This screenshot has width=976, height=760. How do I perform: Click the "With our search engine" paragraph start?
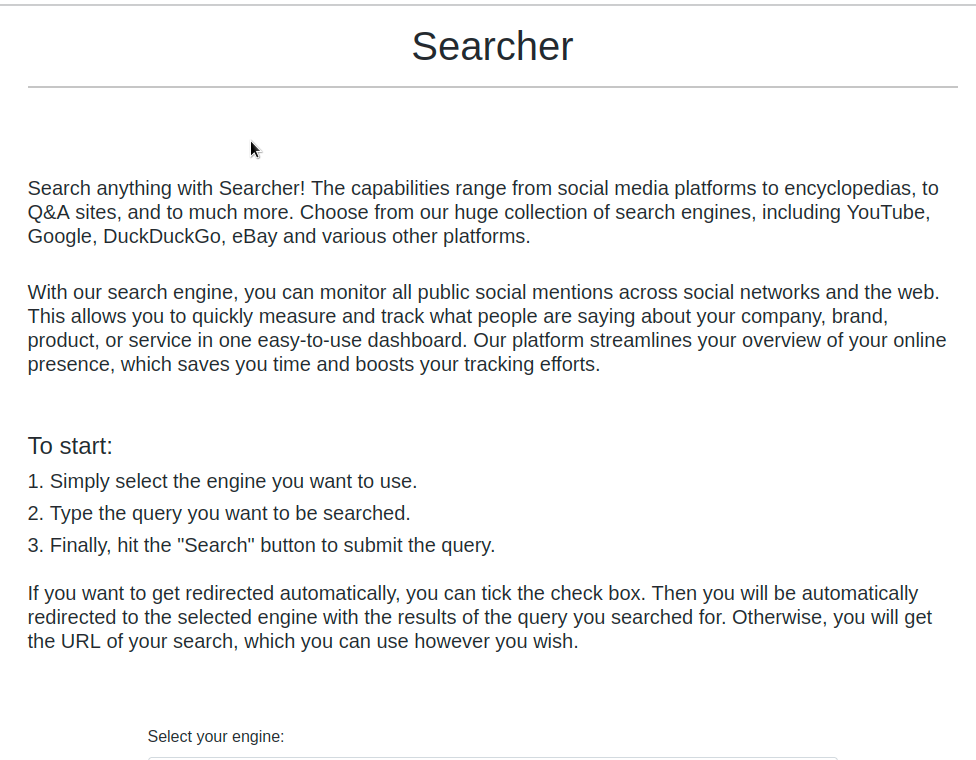coord(133,292)
